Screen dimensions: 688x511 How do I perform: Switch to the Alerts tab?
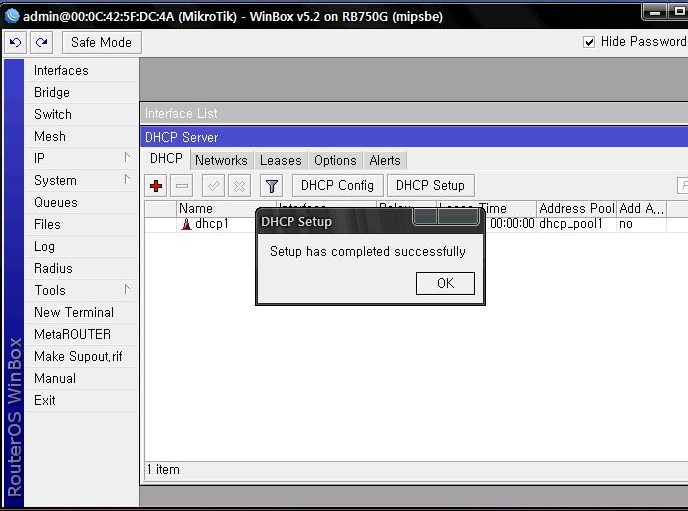click(385, 161)
